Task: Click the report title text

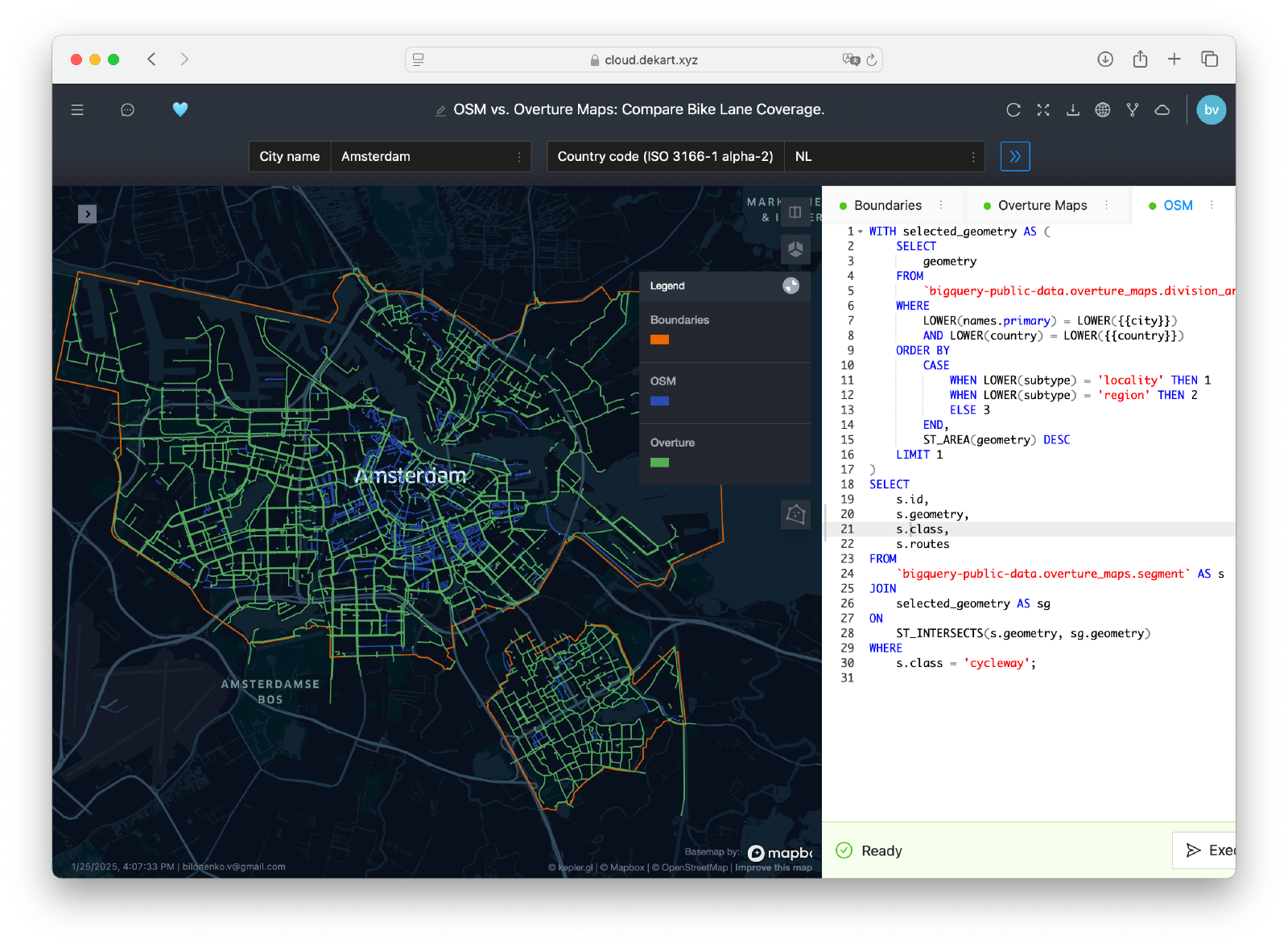Action: pyautogui.click(x=638, y=109)
